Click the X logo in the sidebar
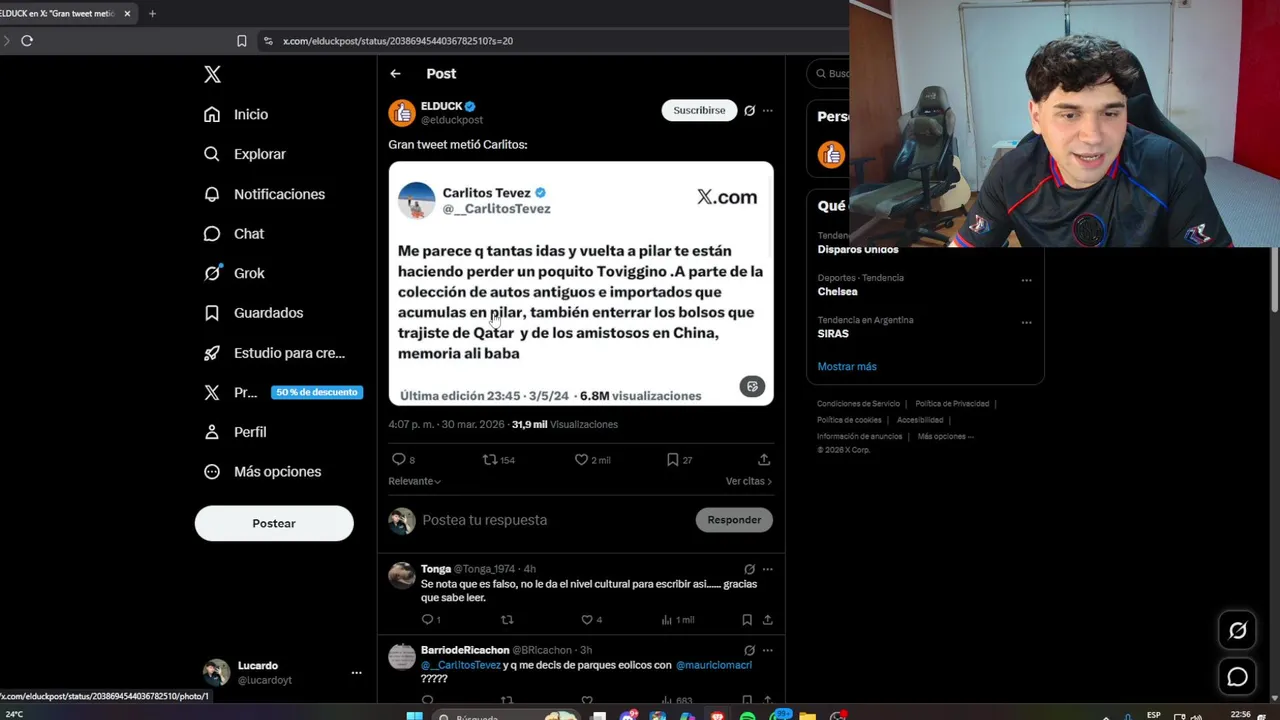 [212, 74]
